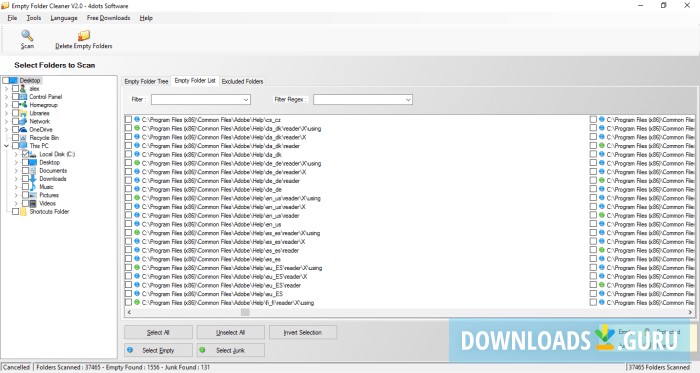Click the Network icon in tree
This screenshot has height=373, width=700.
(23, 121)
